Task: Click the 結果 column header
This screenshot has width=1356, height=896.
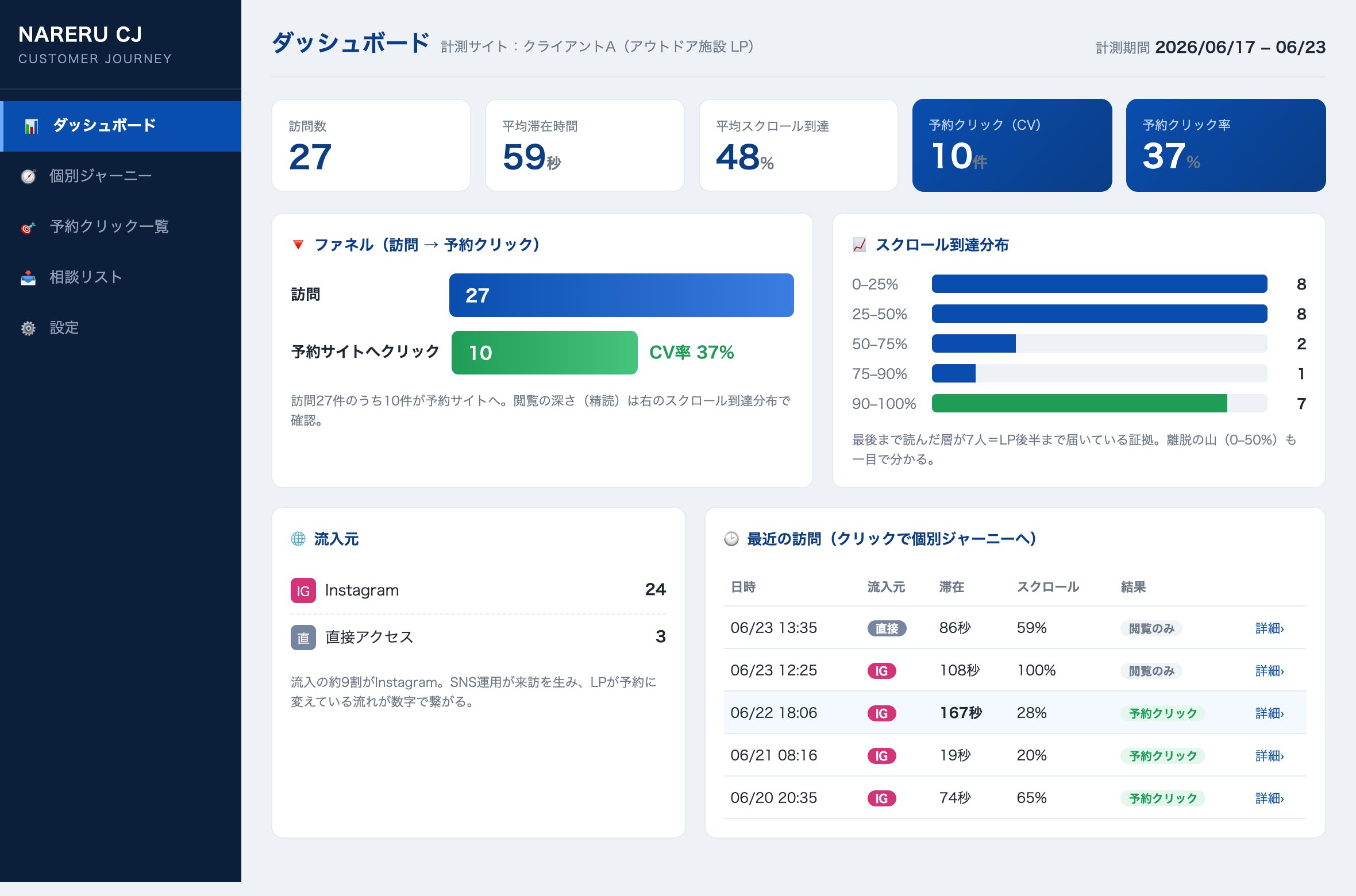Action: coord(1133,587)
